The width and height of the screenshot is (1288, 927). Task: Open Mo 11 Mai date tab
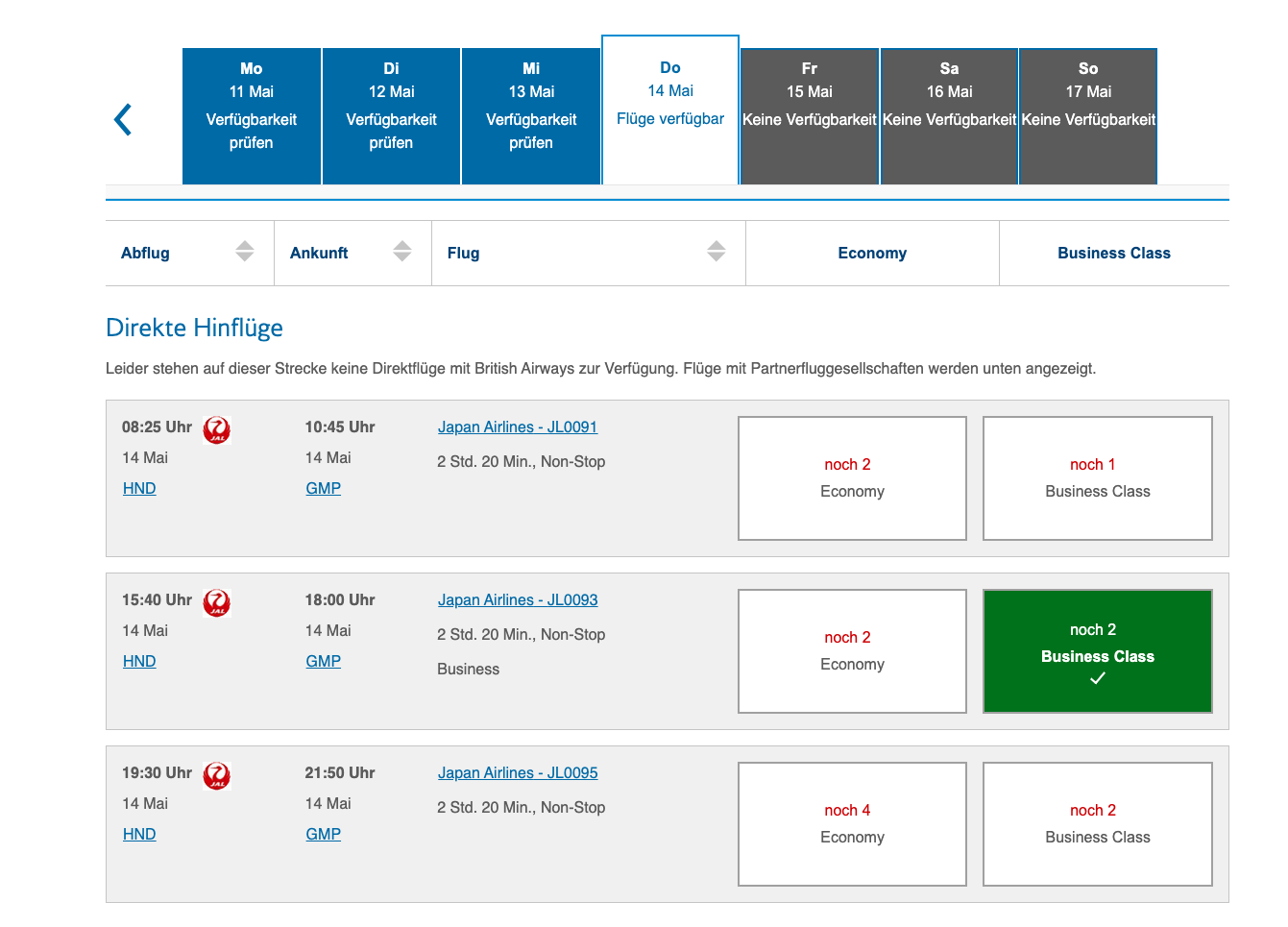pos(252,116)
